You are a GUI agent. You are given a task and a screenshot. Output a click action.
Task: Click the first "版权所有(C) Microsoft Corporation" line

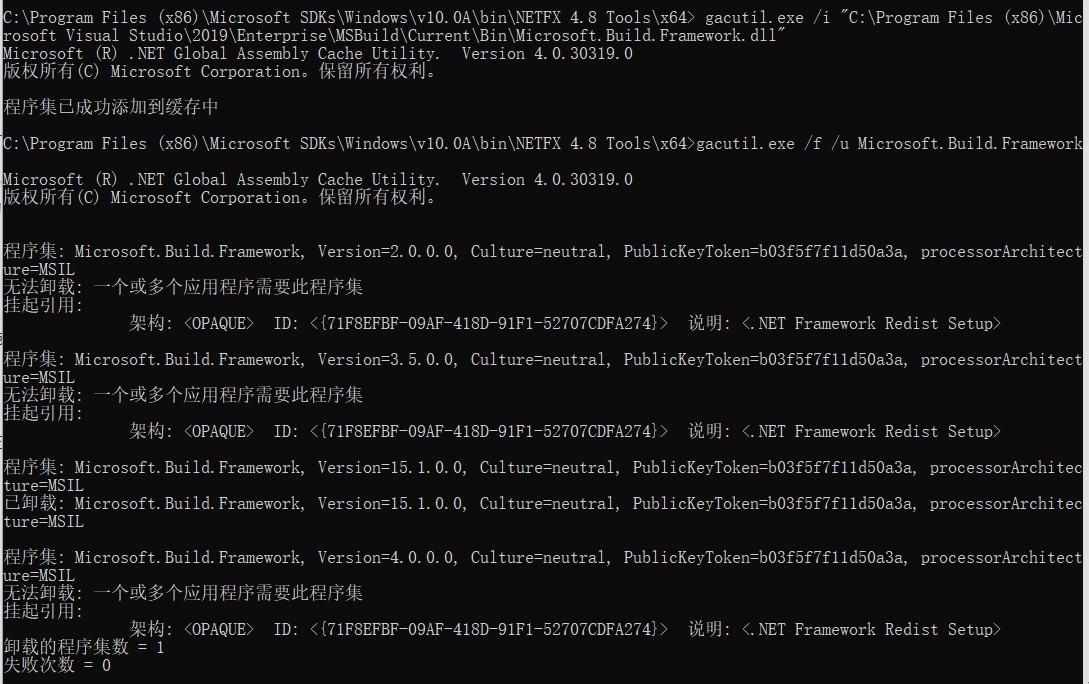pyautogui.click(x=220, y=72)
